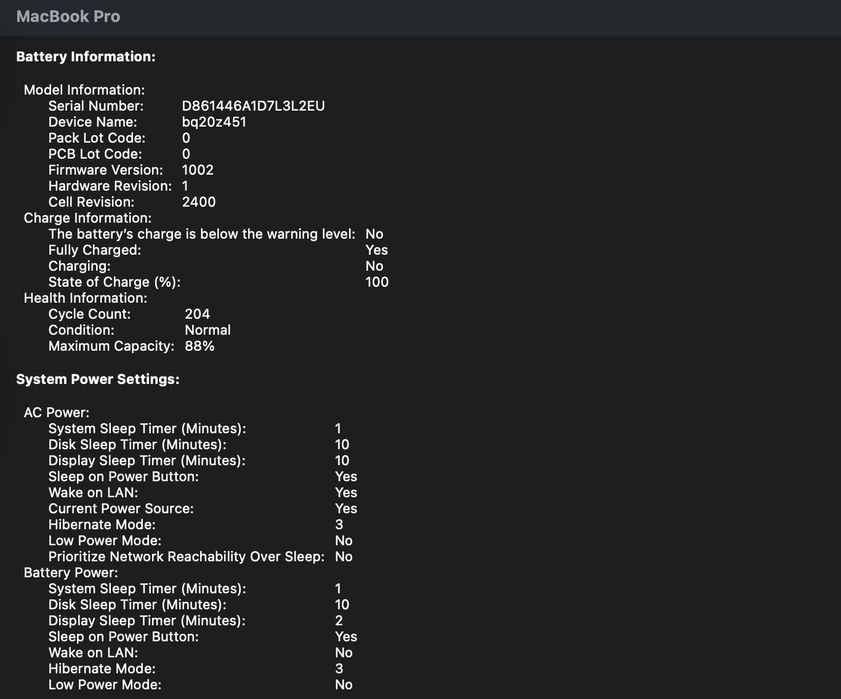This screenshot has width=841, height=699.
Task: Select the AC Power label
Action: pyautogui.click(x=56, y=413)
